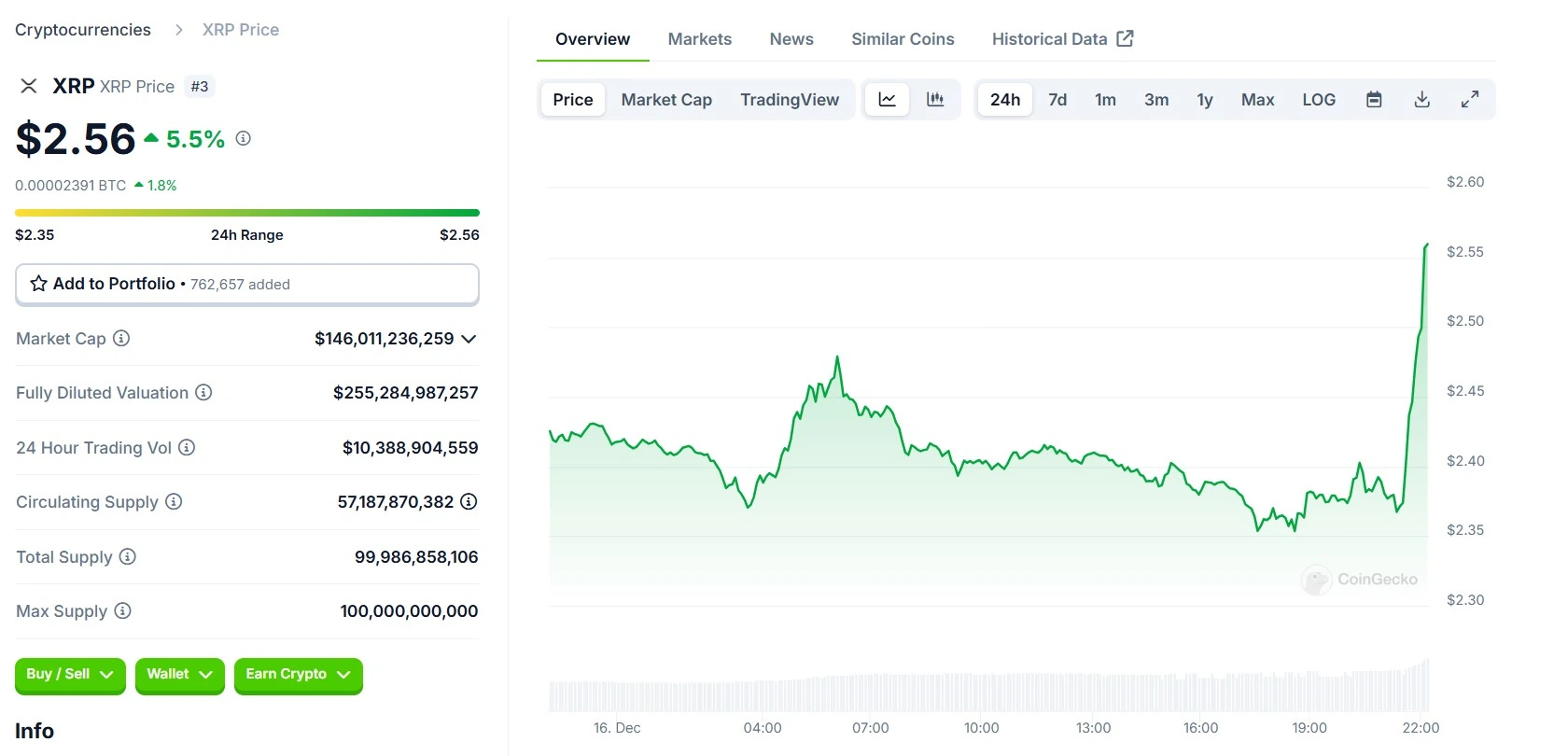1568x756 pixels.
Task: Click the $2.60 y-axis label
Action: (1465, 182)
